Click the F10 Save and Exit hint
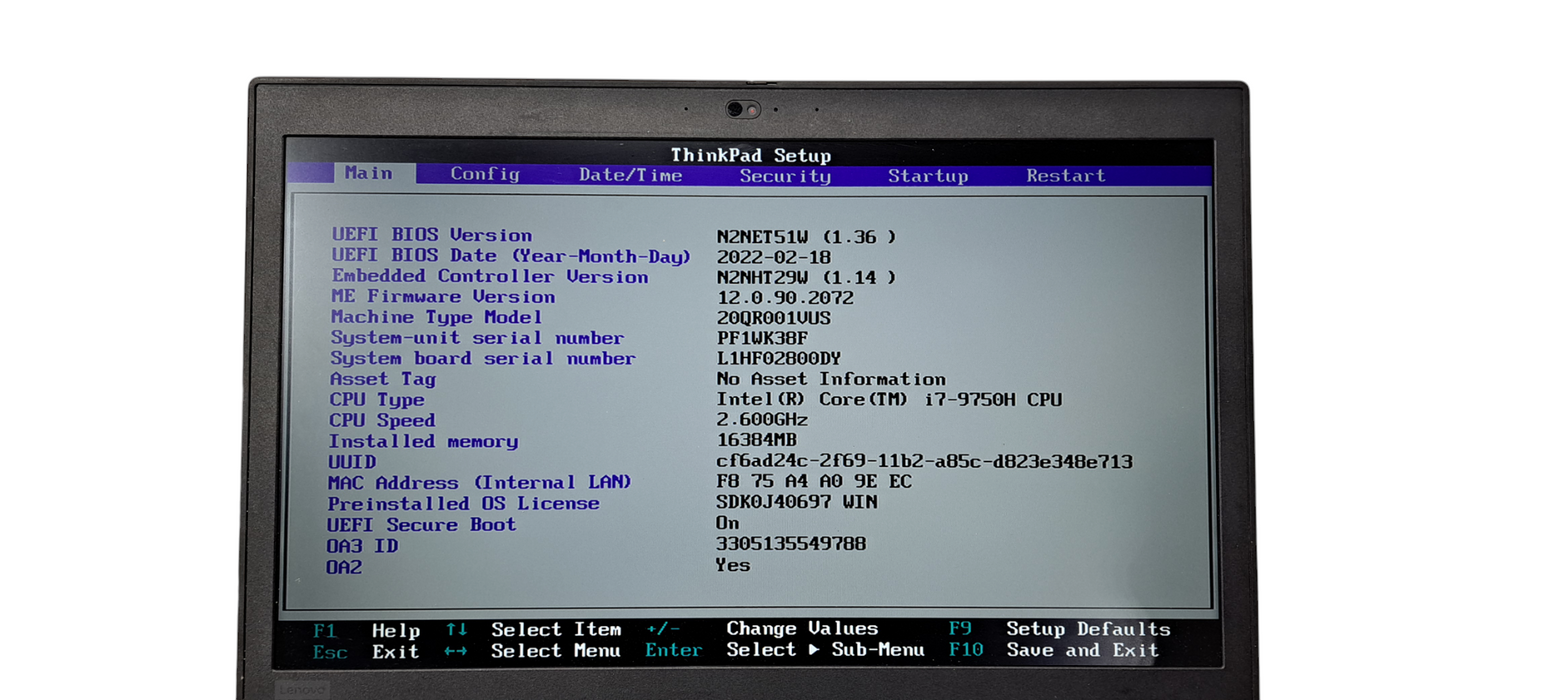 click(1054, 650)
